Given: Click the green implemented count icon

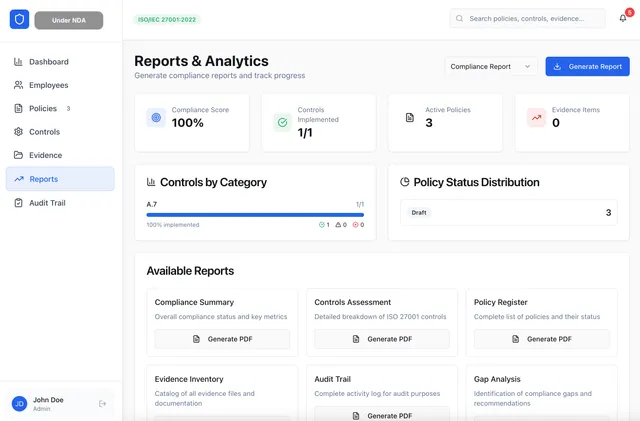Looking at the screenshot, I should [322, 225].
